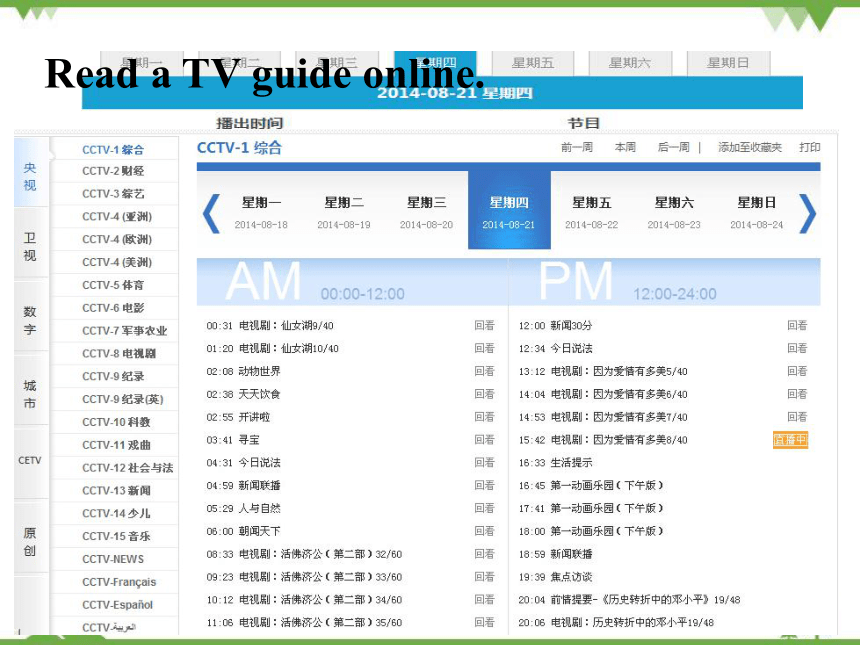860x645 pixels.
Task: Choose CCTV-12 社会与法 in the channel list
Action: 127,468
